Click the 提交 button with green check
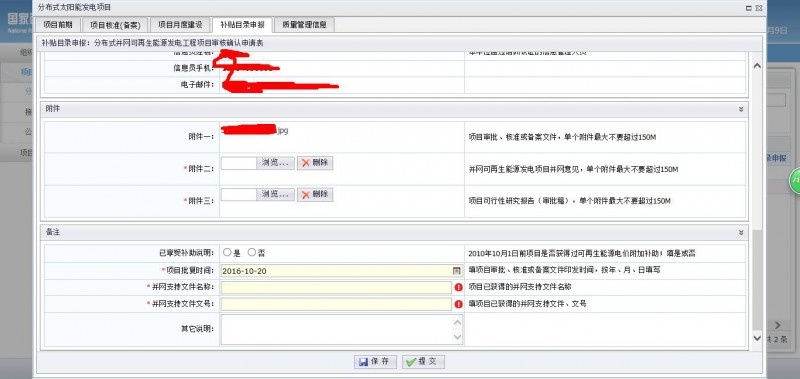Screen dimensions: 800x379 point(423,362)
